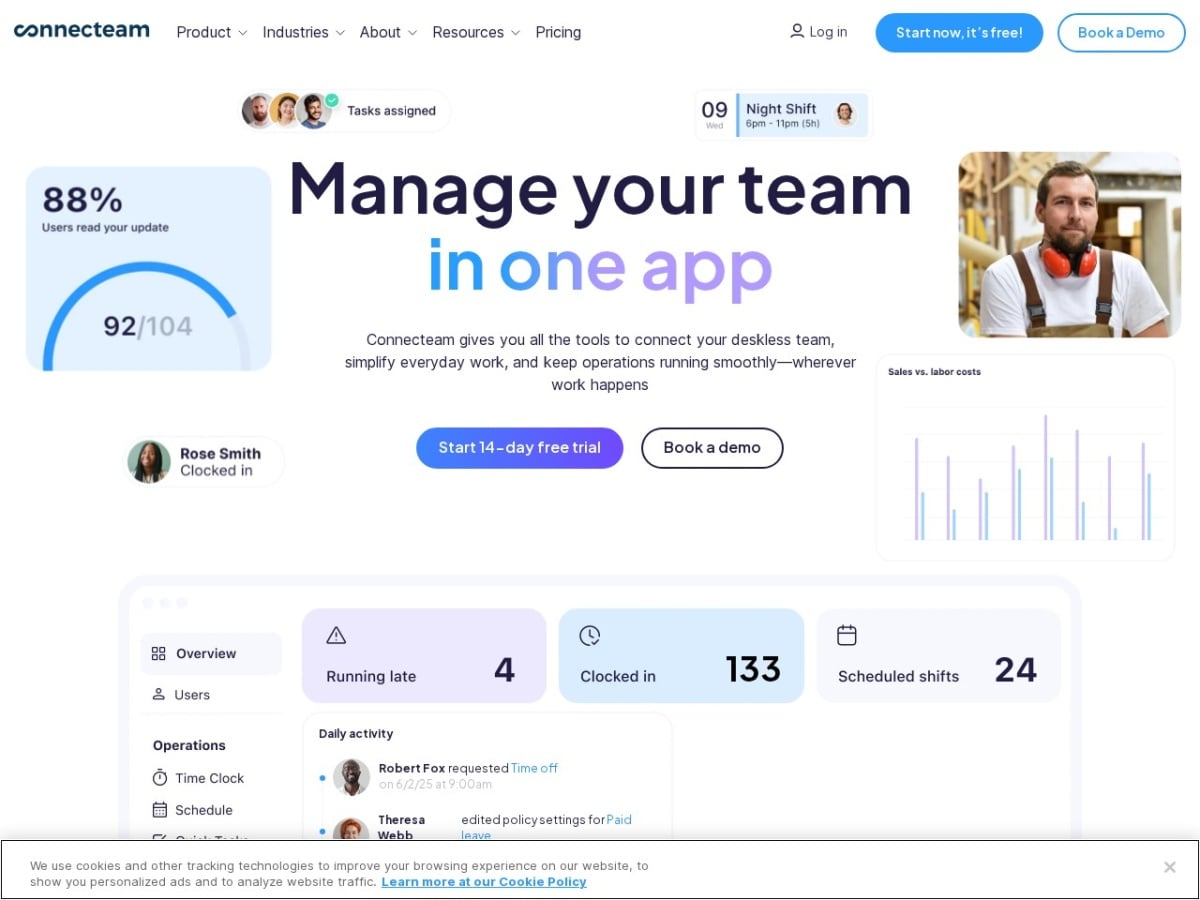Image resolution: width=1200 pixels, height=900 pixels.
Task: Select Overview in the dashboard sidebar
Action: click(x=211, y=653)
